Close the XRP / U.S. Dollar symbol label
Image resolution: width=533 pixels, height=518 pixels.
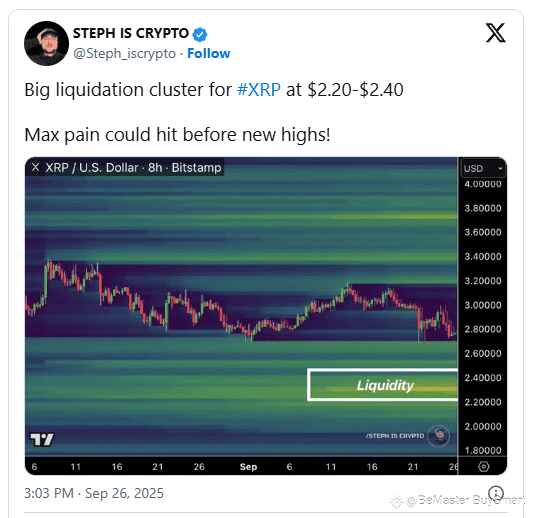coord(35,167)
